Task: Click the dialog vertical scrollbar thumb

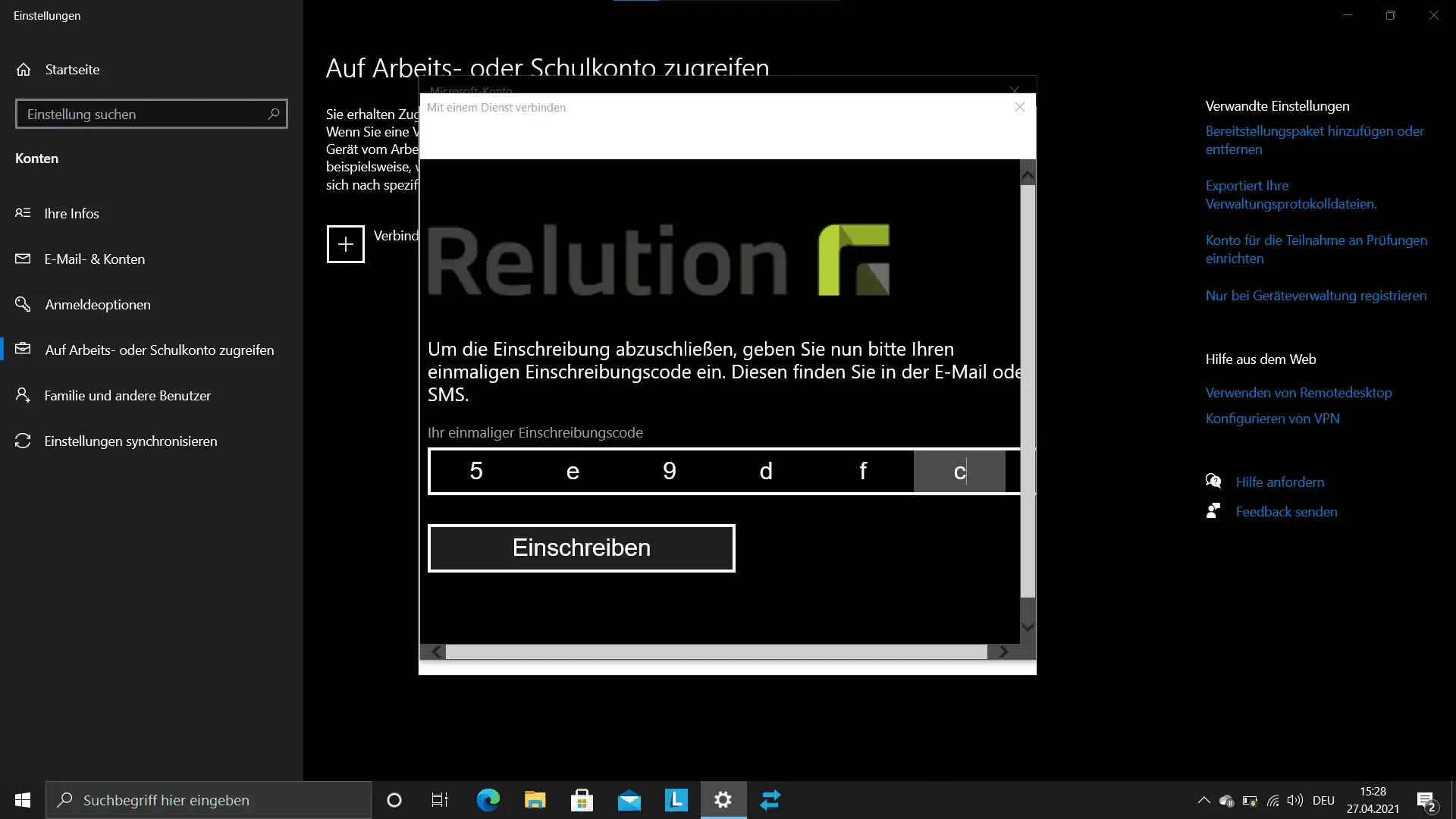Action: point(1028,391)
